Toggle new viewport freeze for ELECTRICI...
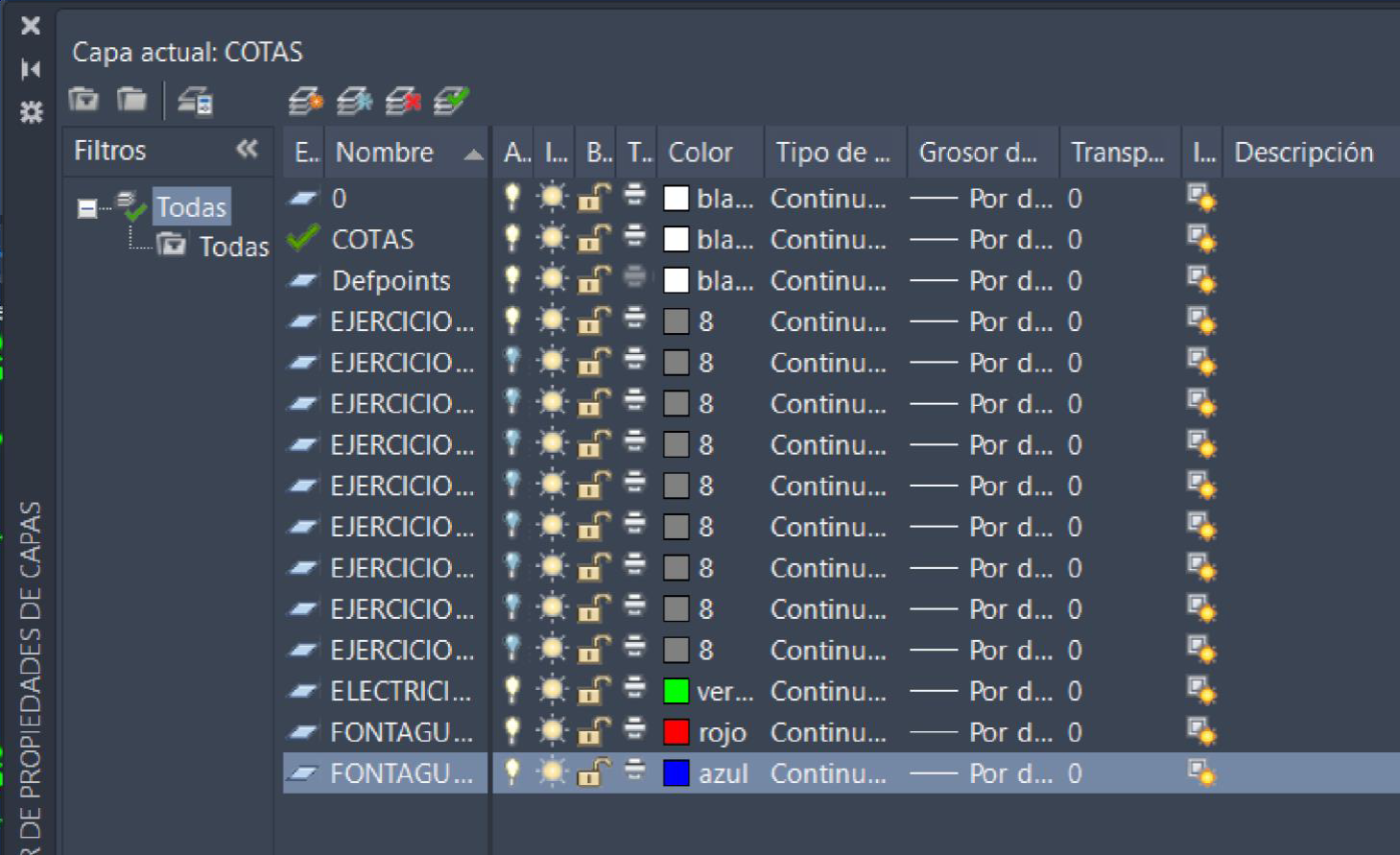The image size is (1400, 855). (1201, 691)
